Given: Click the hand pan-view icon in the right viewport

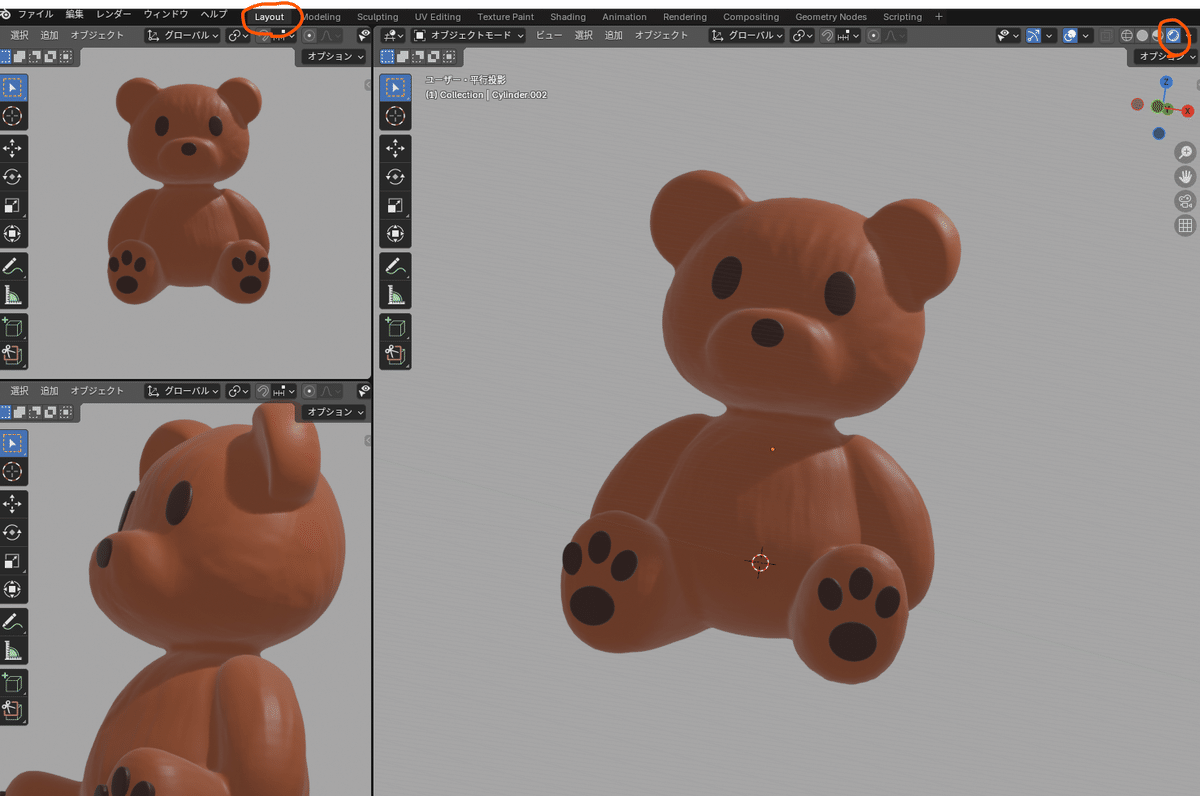Looking at the screenshot, I should tap(1185, 177).
